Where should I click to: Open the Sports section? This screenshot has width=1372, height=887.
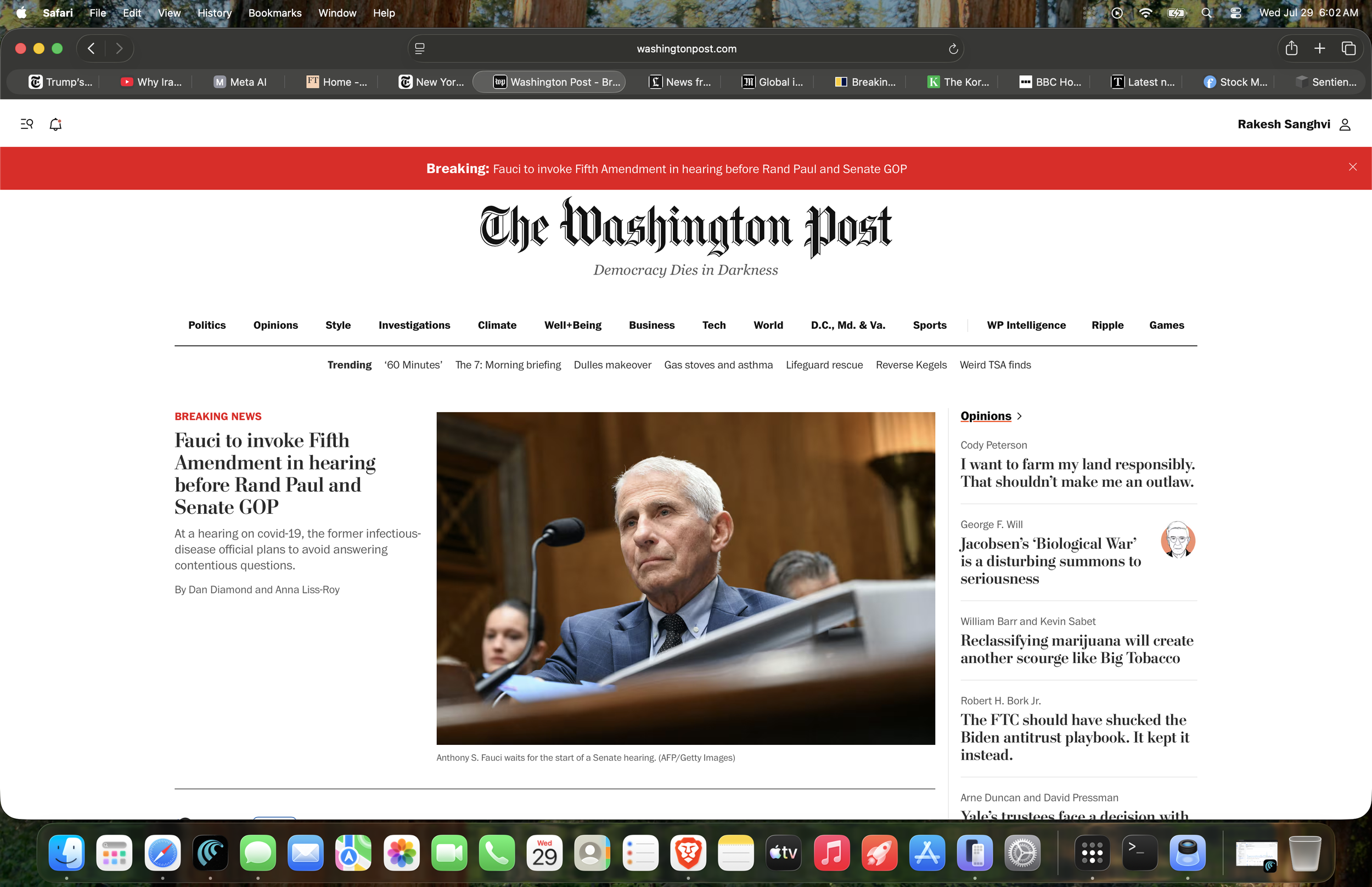929,325
